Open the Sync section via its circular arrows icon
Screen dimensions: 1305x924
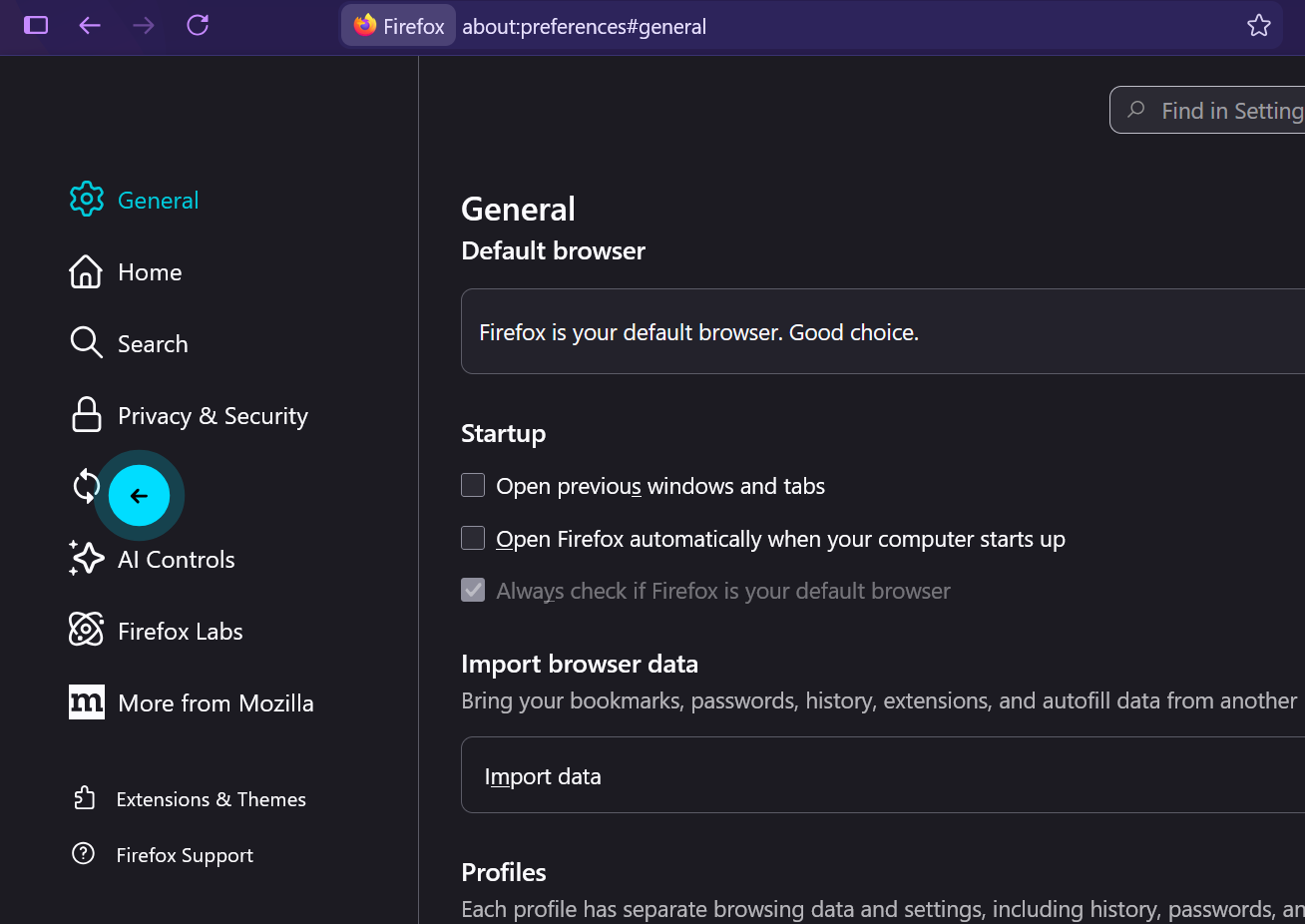[x=86, y=487]
